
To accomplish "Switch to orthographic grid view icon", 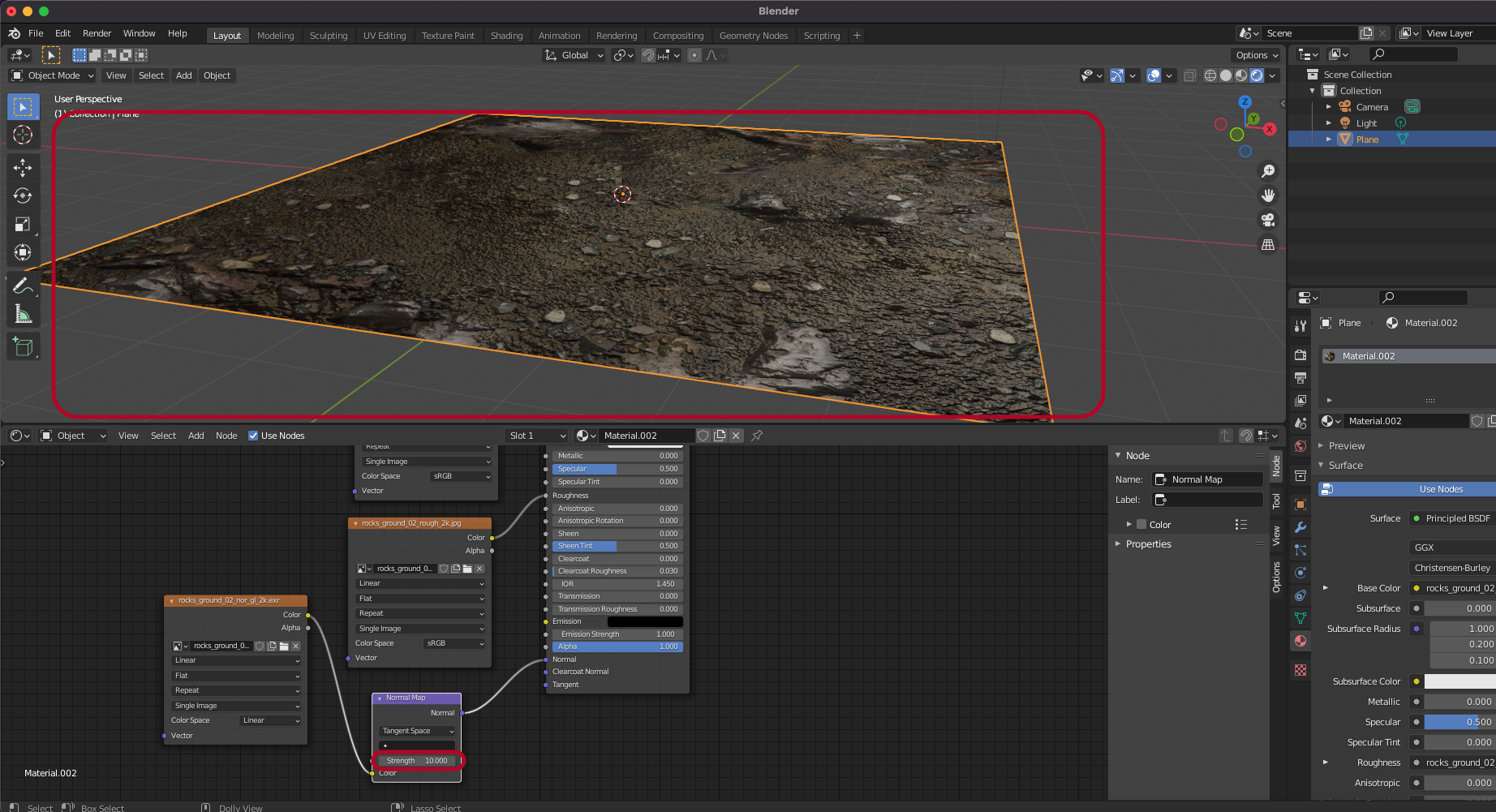I will click(x=1268, y=244).
